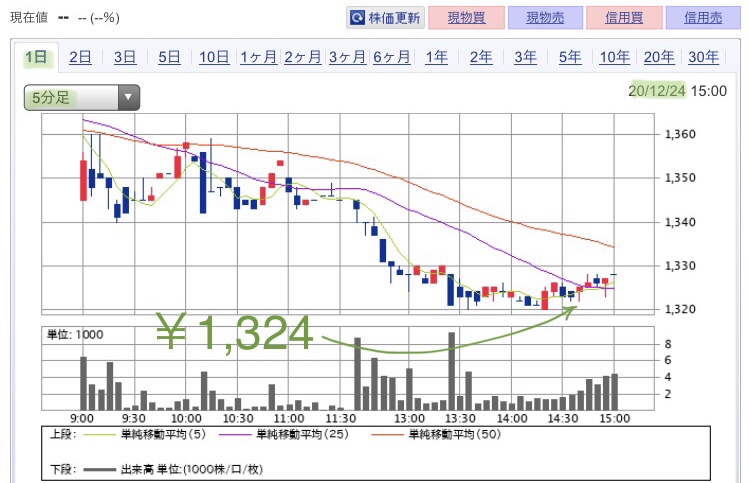Show the 1ヶ月 chart period
Image resolution: width=749 pixels, height=483 pixels.
[258, 57]
